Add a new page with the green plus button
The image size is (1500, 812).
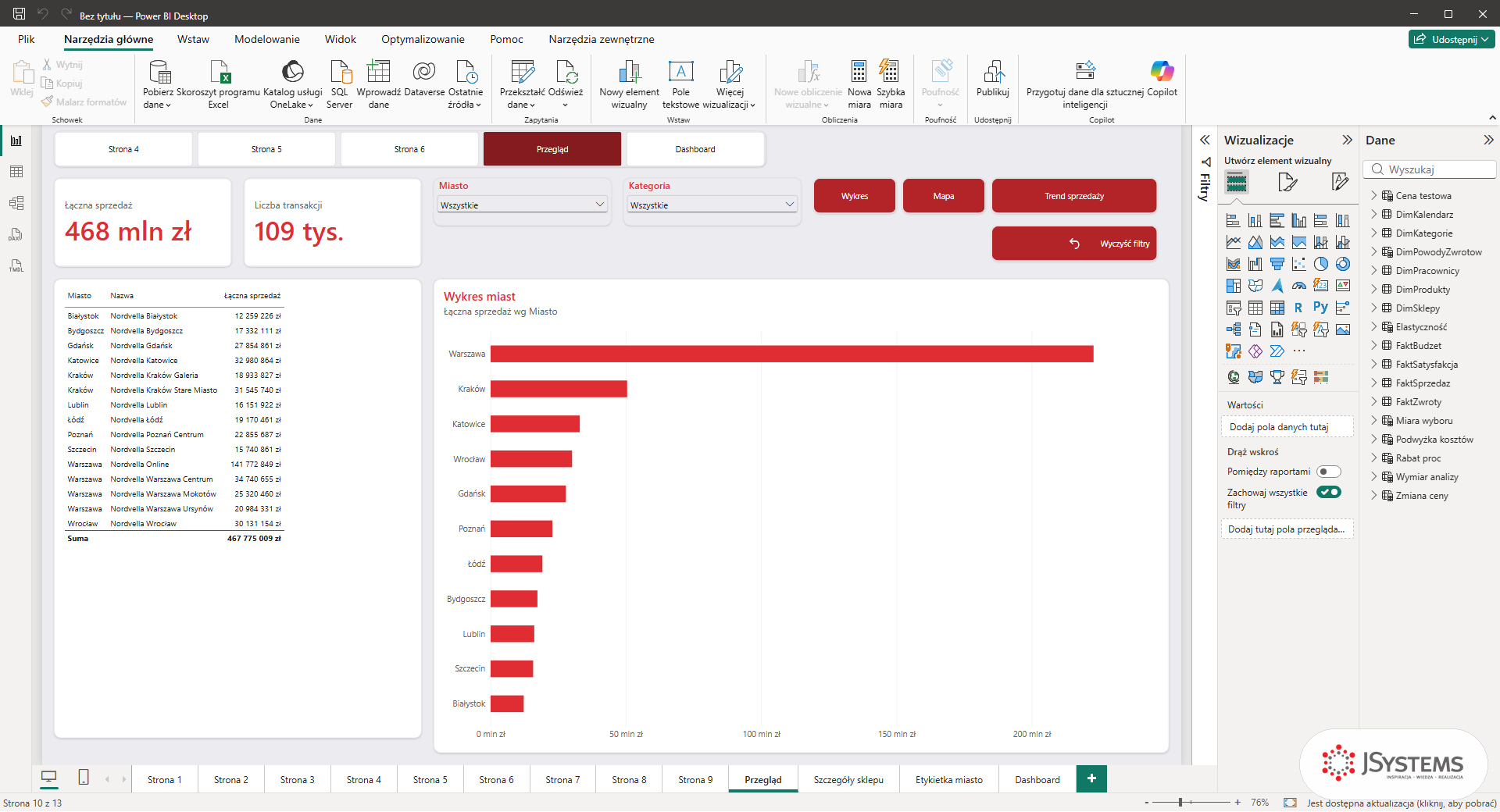1091,778
